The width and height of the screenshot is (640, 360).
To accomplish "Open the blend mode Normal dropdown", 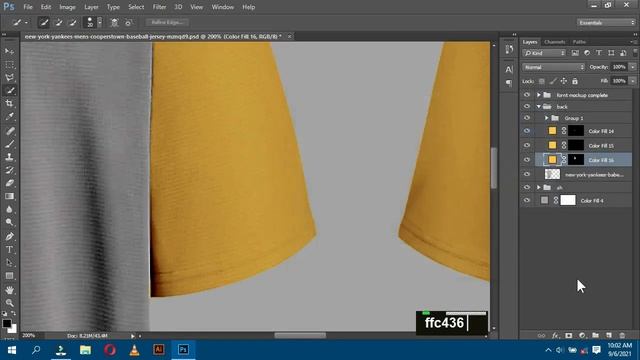I will click(x=553, y=67).
